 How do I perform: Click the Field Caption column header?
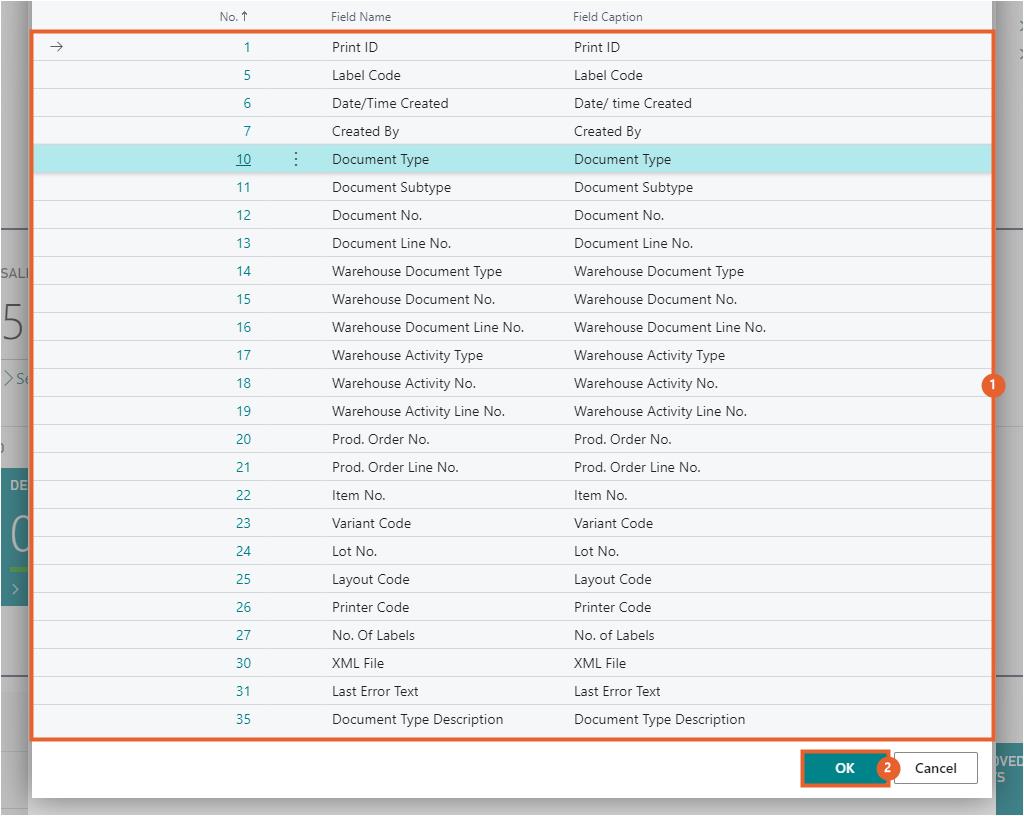tap(607, 17)
